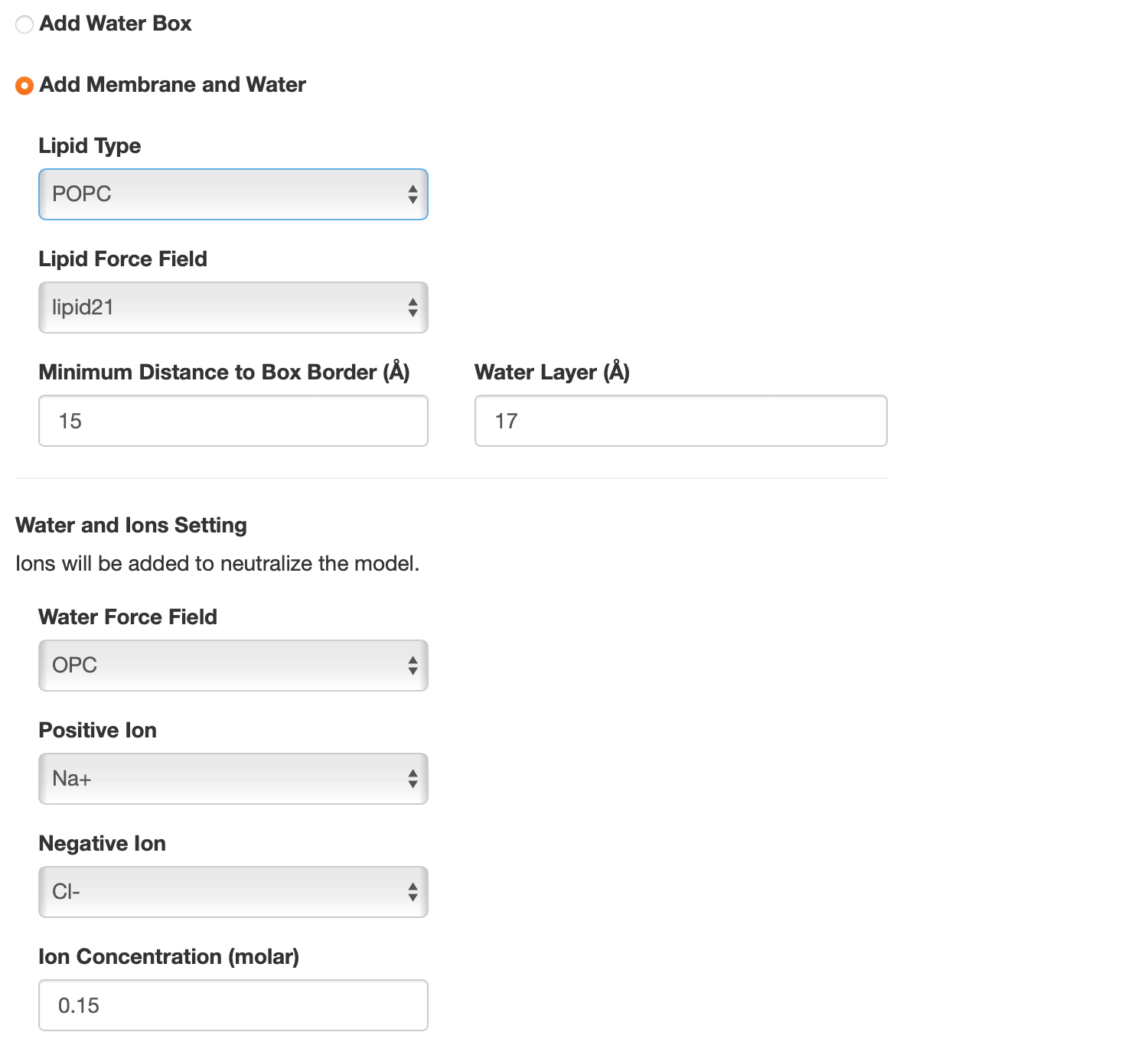Select Add Membrane and Water option
Image resolution: width=1148 pixels, height=1045 pixels.
(24, 86)
